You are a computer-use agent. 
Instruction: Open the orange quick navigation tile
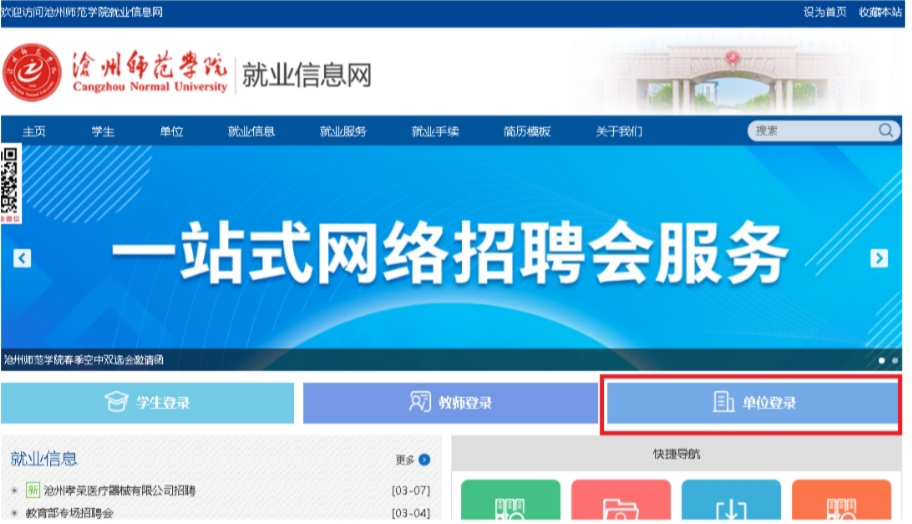click(841, 500)
